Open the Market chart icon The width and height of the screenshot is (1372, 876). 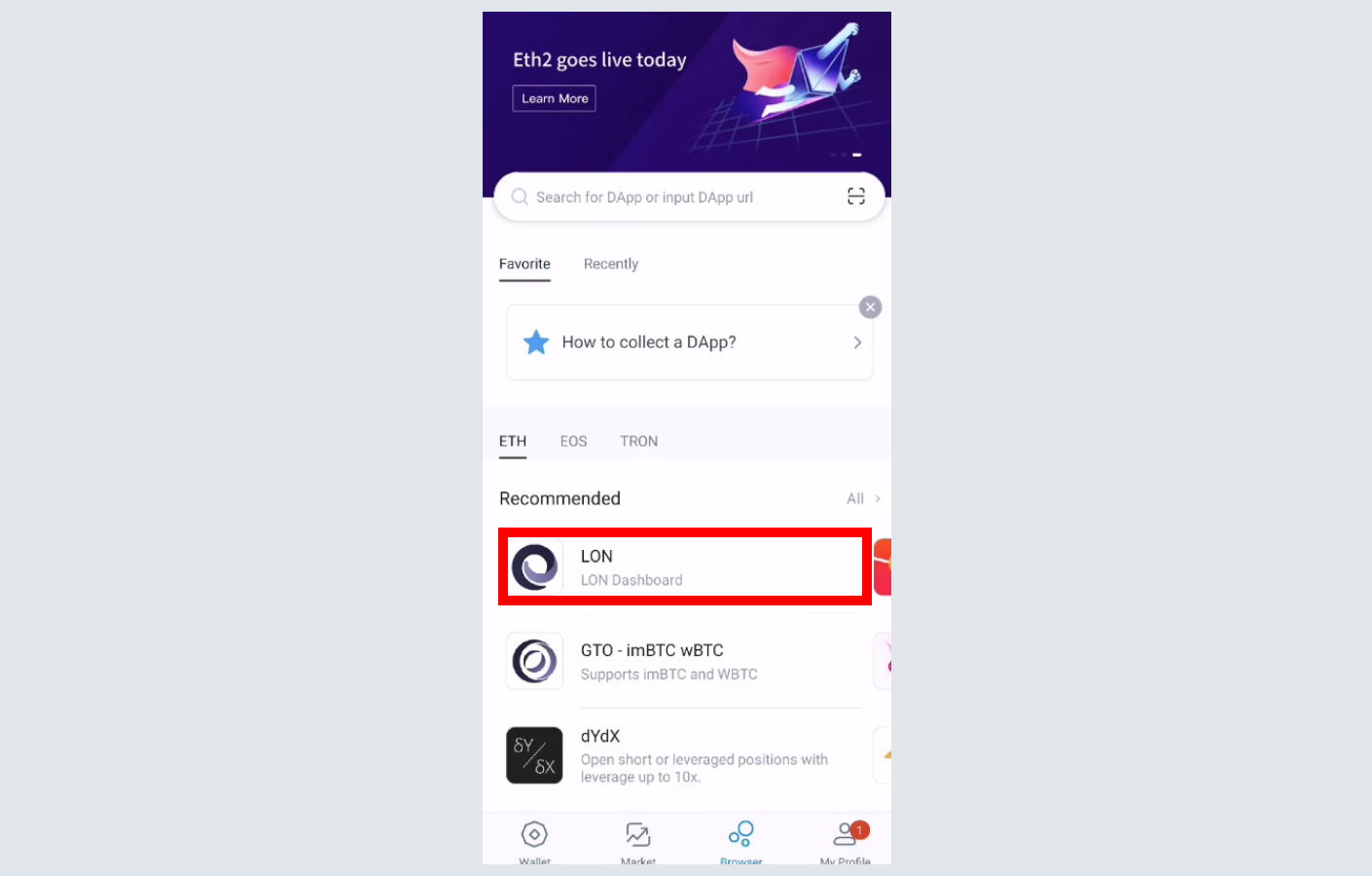click(x=637, y=834)
